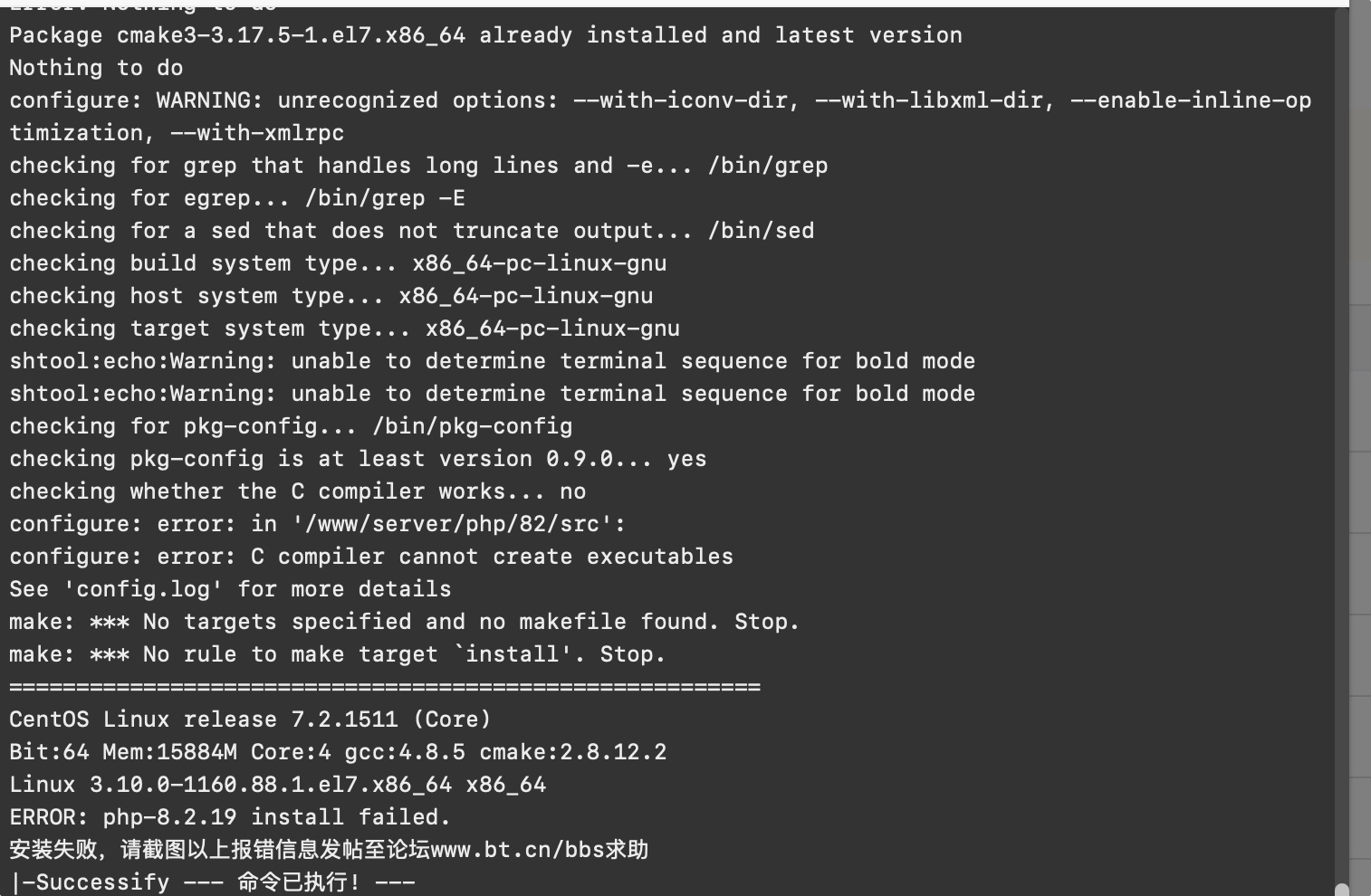Click the 'C compiler cannot create executables' line
1371x896 pixels.
click(371, 557)
